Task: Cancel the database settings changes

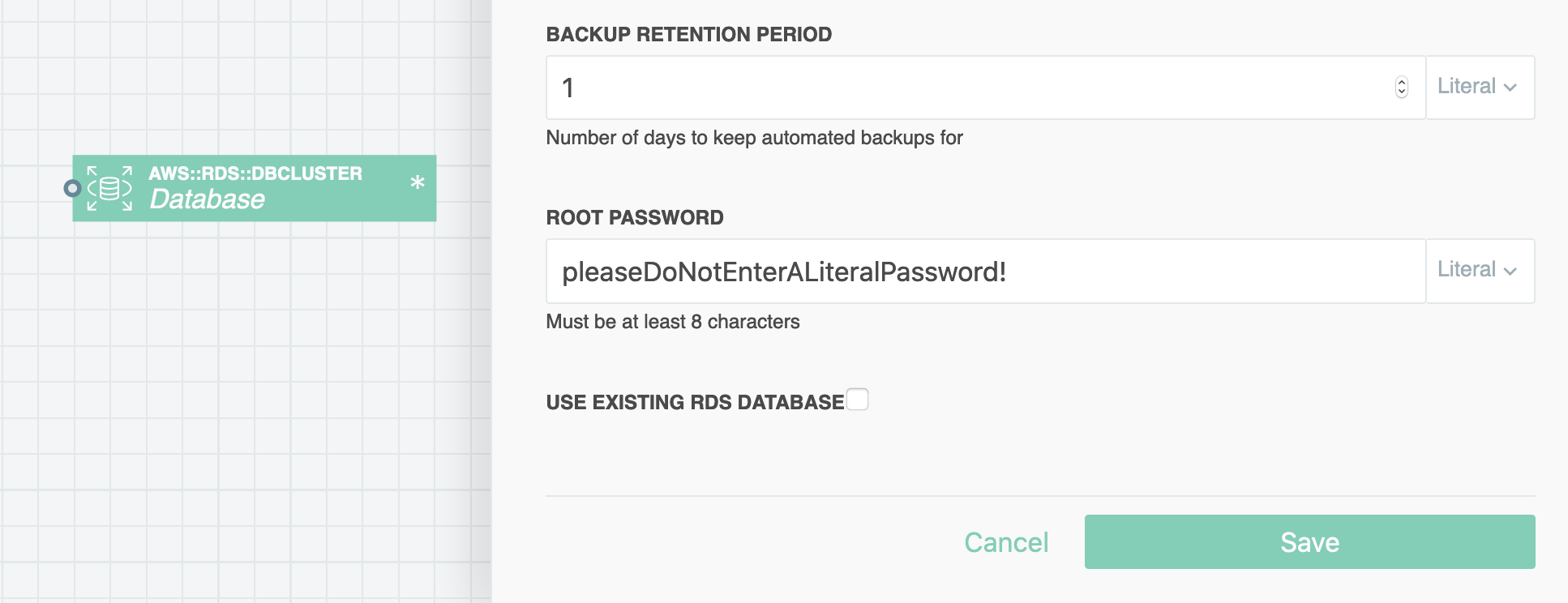Action: (1006, 542)
